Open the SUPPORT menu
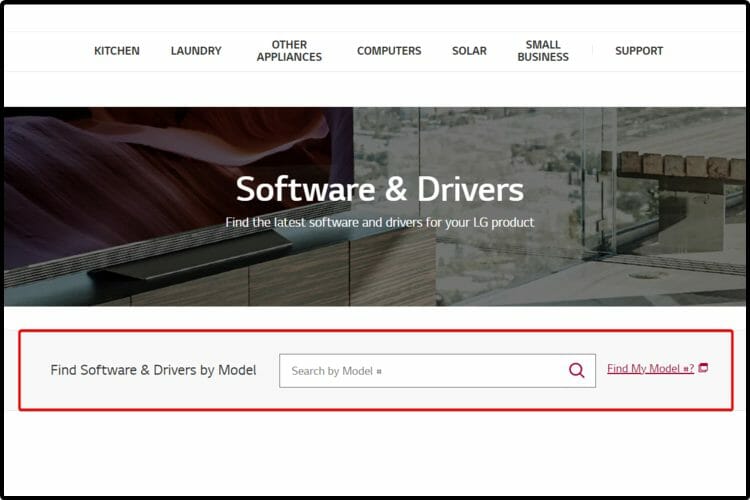The height and width of the screenshot is (500, 750). tap(639, 51)
